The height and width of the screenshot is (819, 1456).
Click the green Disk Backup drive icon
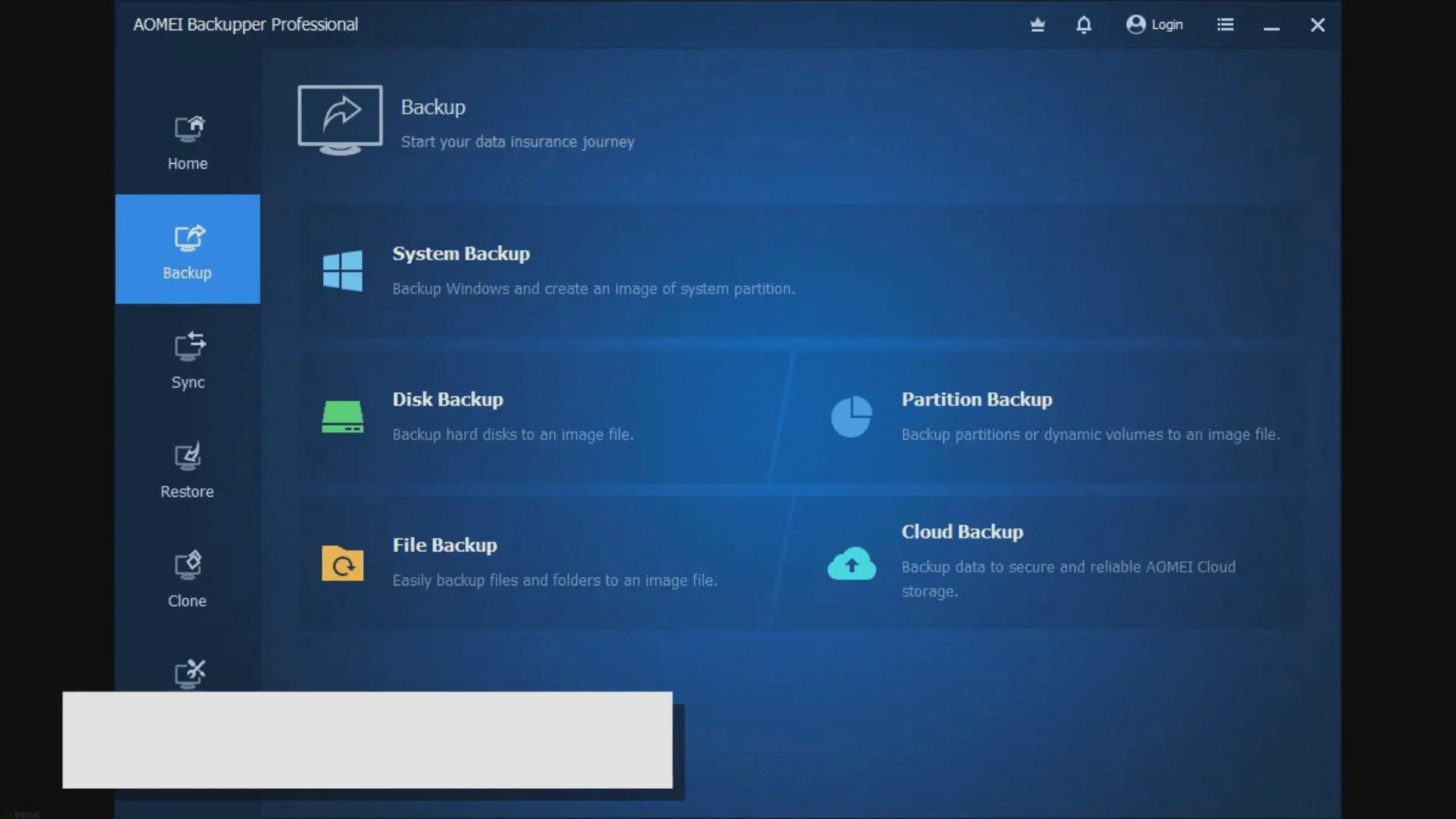click(343, 416)
